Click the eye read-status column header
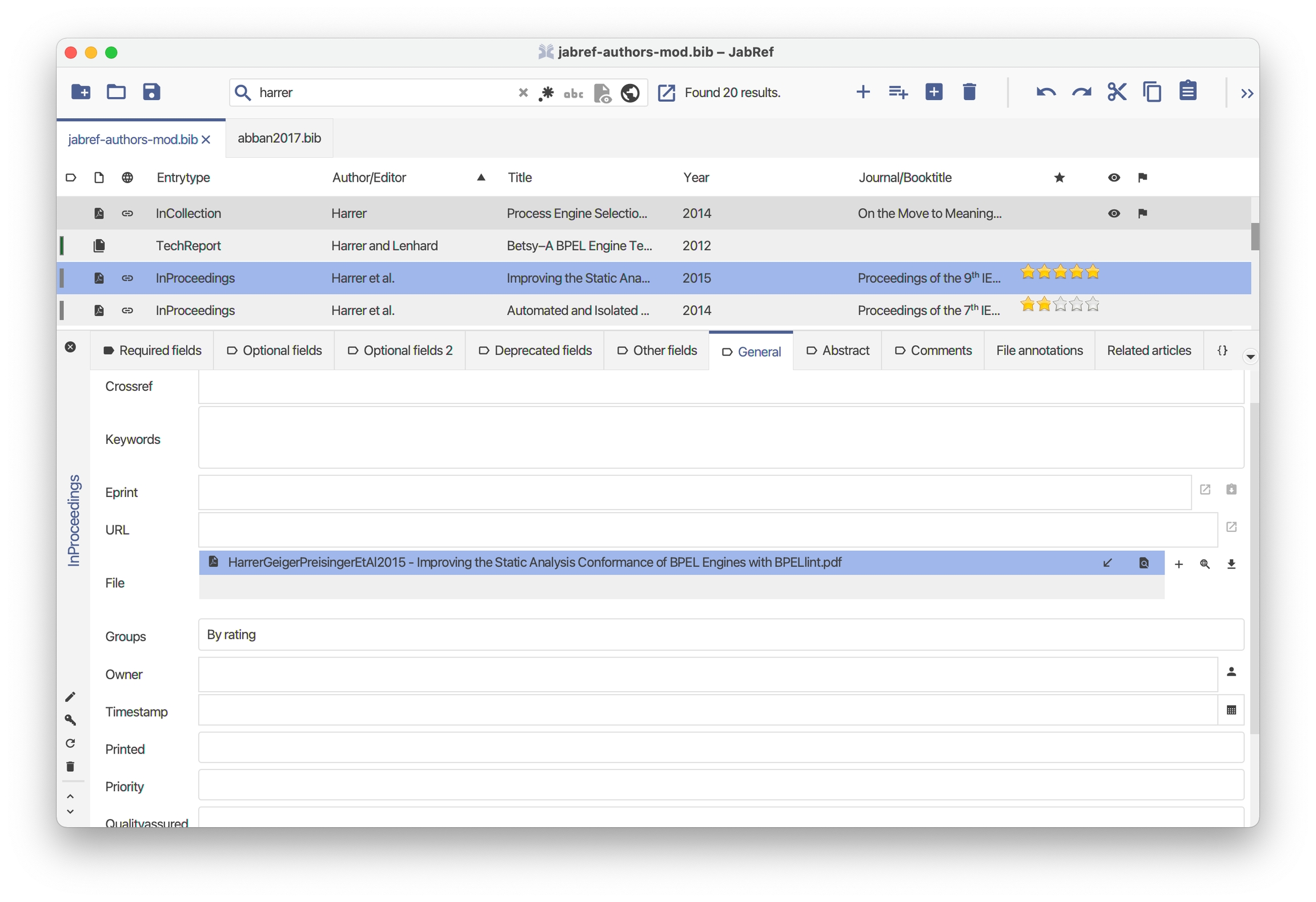The image size is (1316, 902). 1114,178
